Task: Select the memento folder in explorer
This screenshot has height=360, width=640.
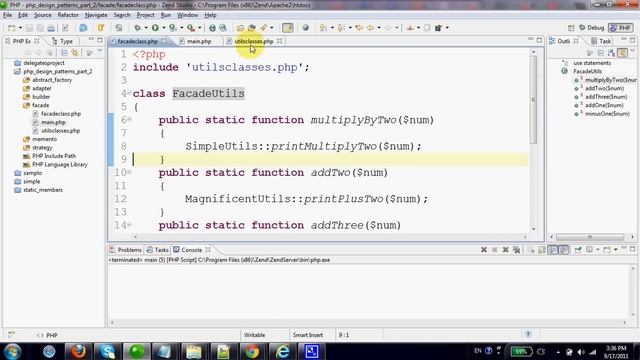Action: [x=44, y=139]
